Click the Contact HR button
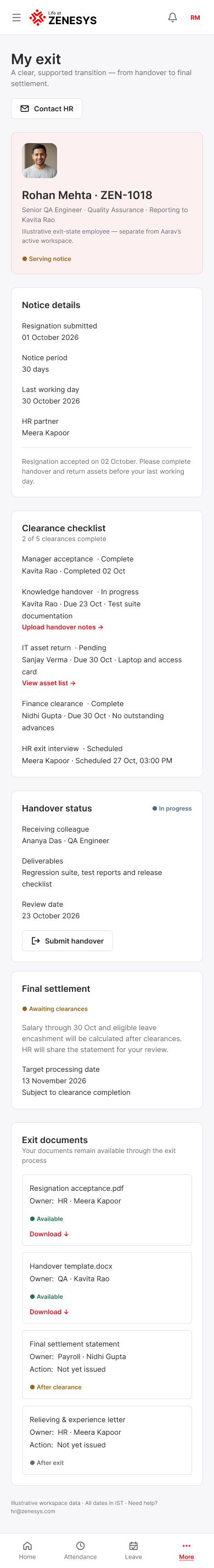Screen dimensions: 214x1568 (x=46, y=109)
